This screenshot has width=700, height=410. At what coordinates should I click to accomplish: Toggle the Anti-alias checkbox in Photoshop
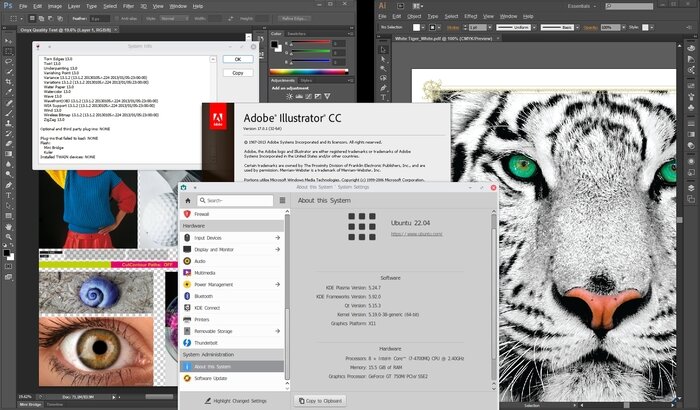pos(117,19)
